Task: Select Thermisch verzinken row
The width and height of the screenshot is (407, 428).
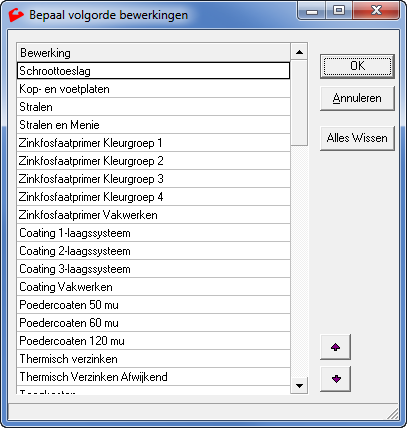Action: tap(153, 359)
